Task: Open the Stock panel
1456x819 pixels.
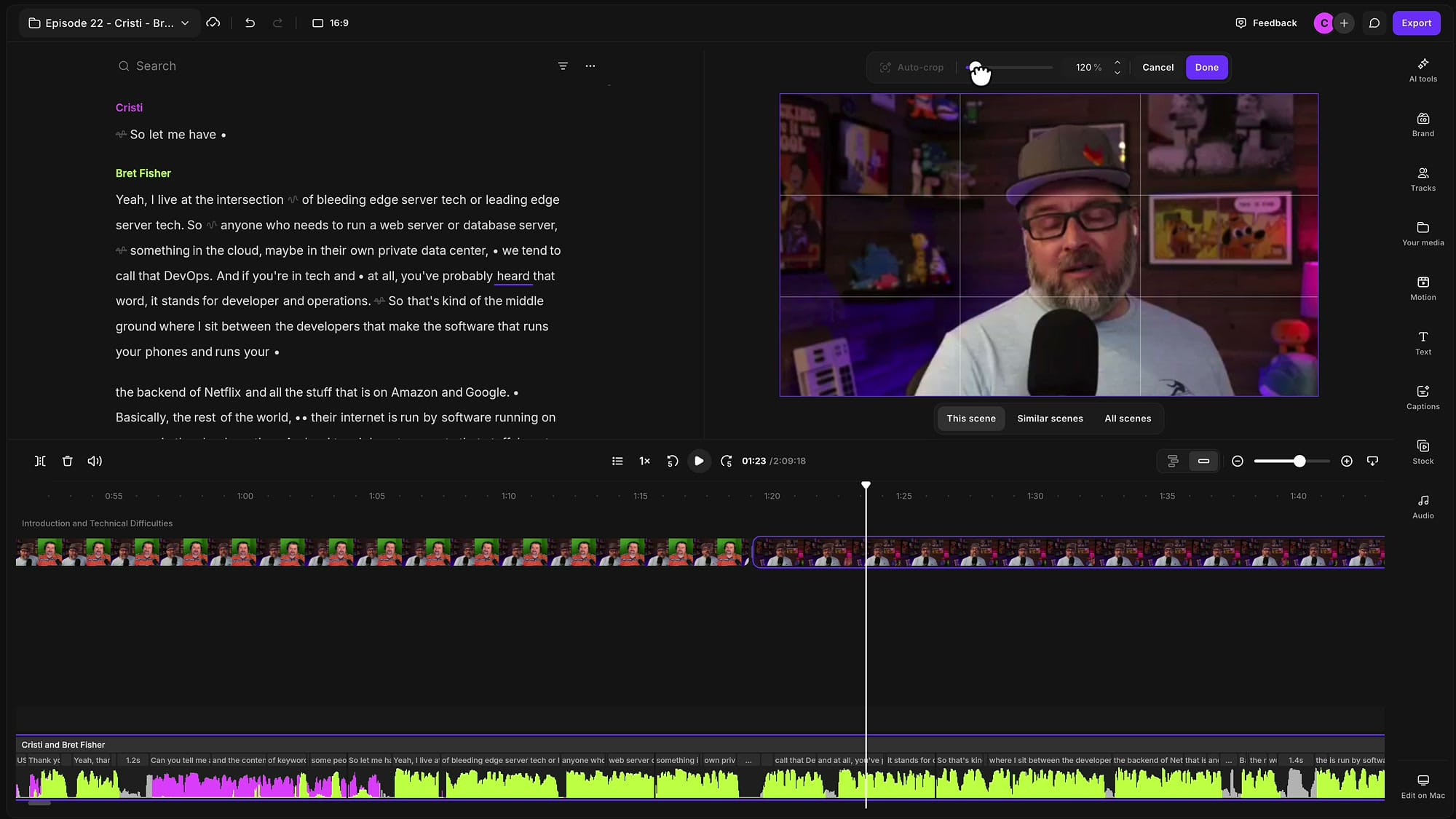Action: pyautogui.click(x=1423, y=452)
